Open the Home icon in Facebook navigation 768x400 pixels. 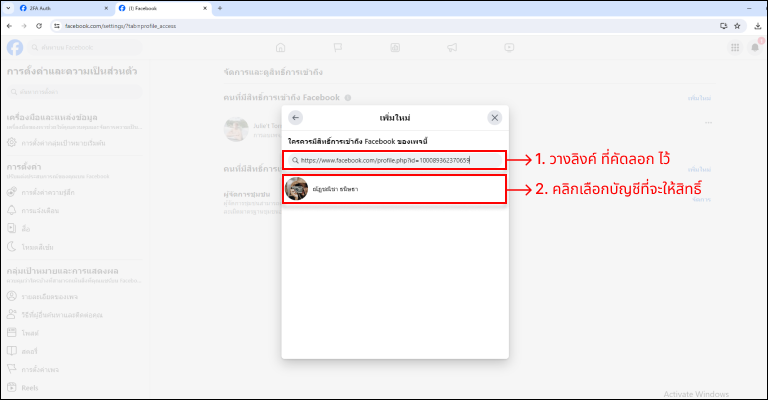[281, 47]
